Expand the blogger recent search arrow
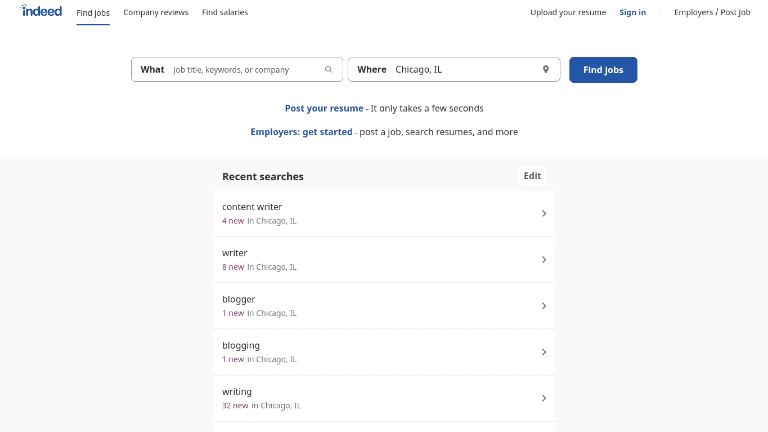Screen dimensions: 768x432 click(543, 306)
